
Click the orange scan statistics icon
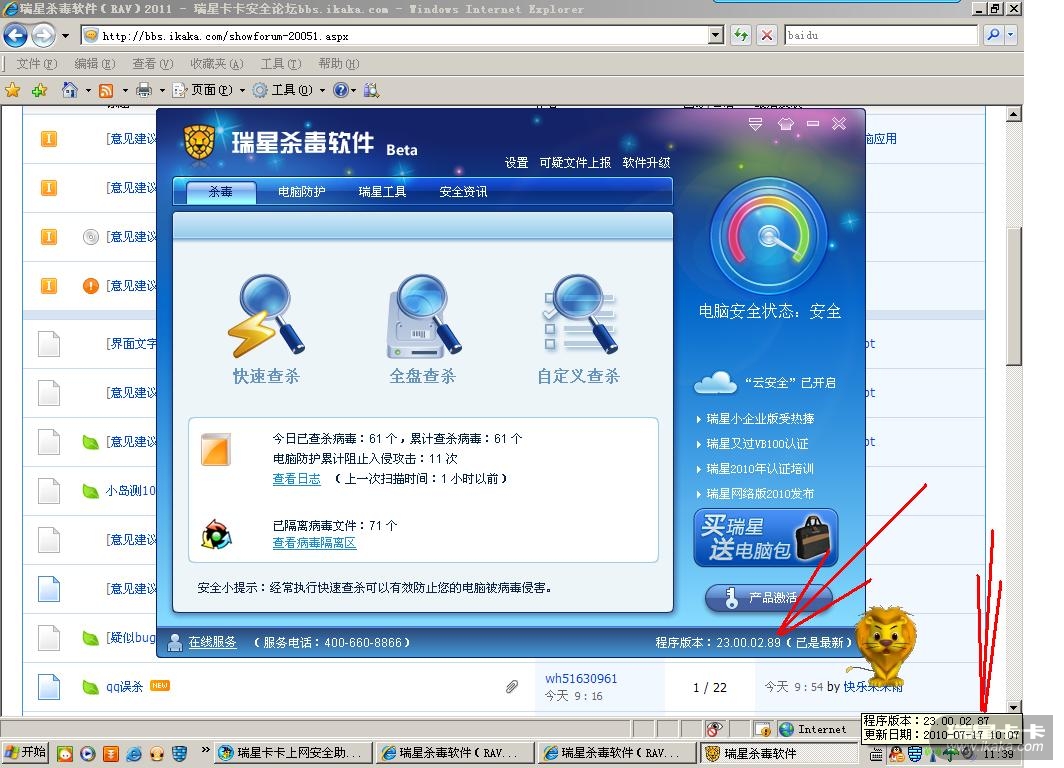coord(216,449)
